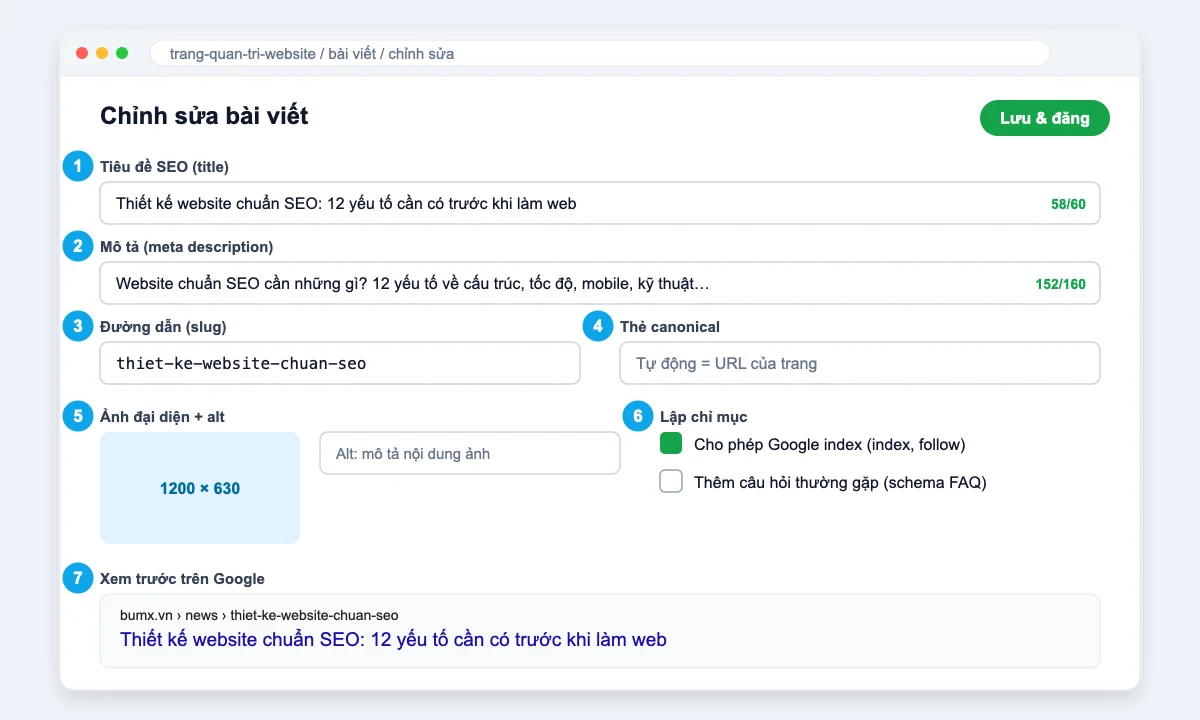Focus the Mô tả meta description field

pos(600,283)
